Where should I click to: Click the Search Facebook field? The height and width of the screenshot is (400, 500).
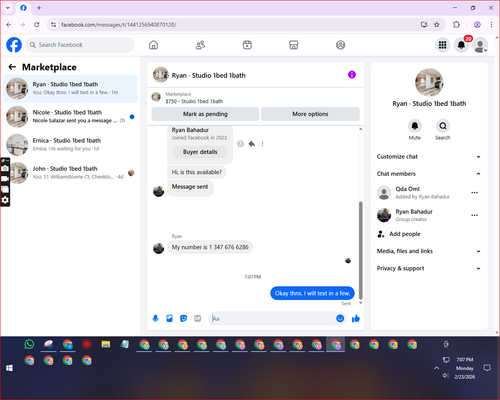pos(80,45)
